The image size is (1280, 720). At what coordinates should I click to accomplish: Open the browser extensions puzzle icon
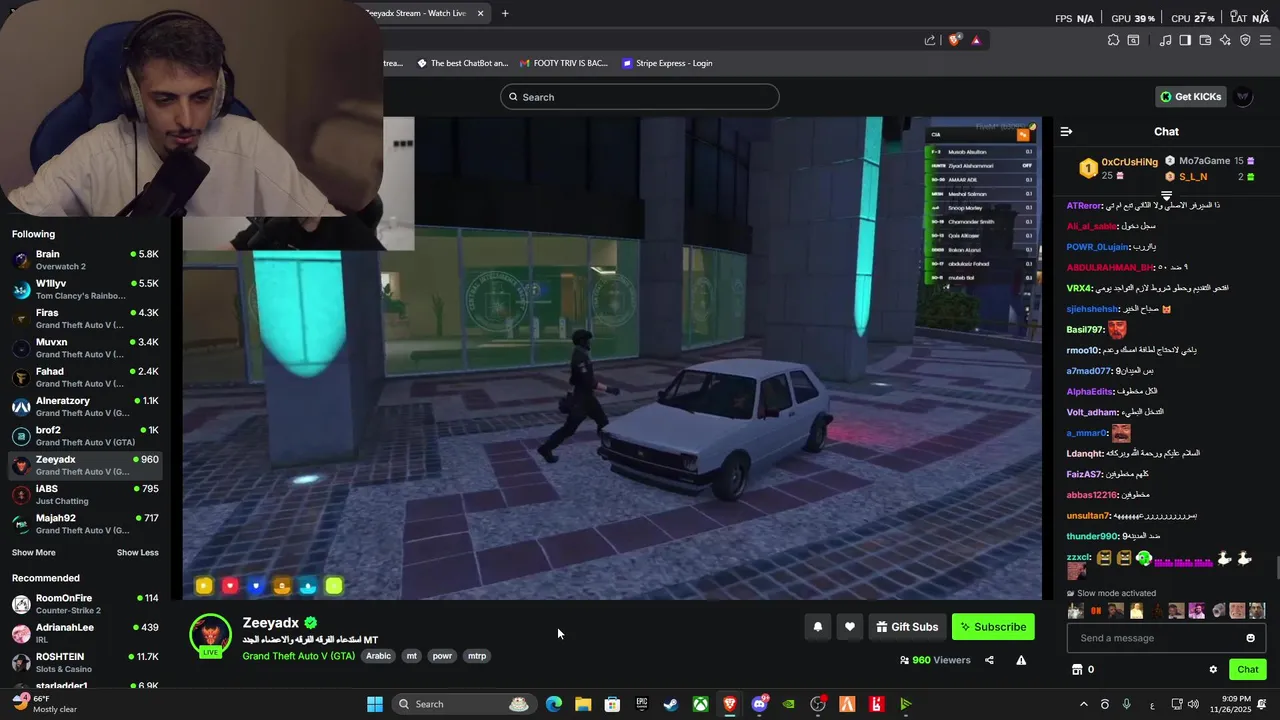point(1113,40)
